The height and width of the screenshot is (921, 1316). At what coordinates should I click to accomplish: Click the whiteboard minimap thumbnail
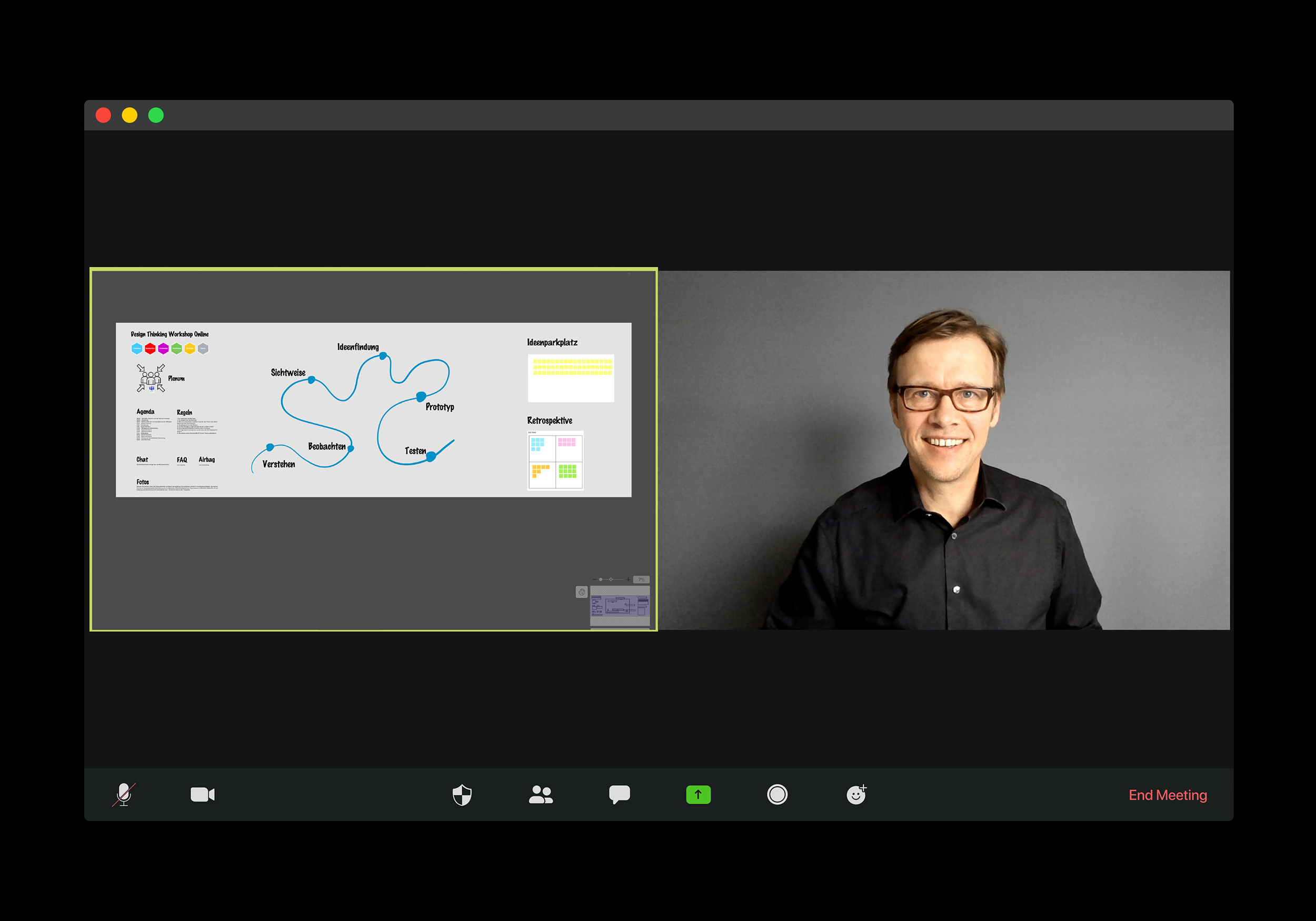click(x=620, y=606)
